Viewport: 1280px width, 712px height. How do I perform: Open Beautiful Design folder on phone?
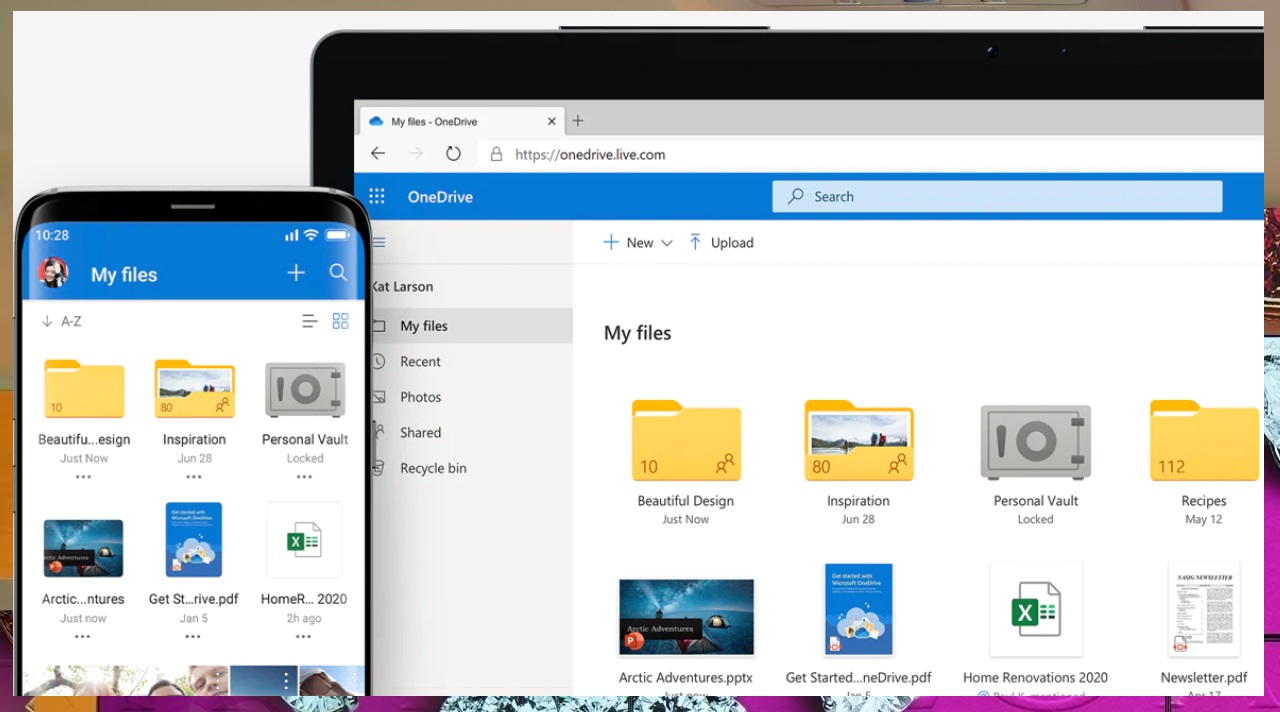coord(84,389)
